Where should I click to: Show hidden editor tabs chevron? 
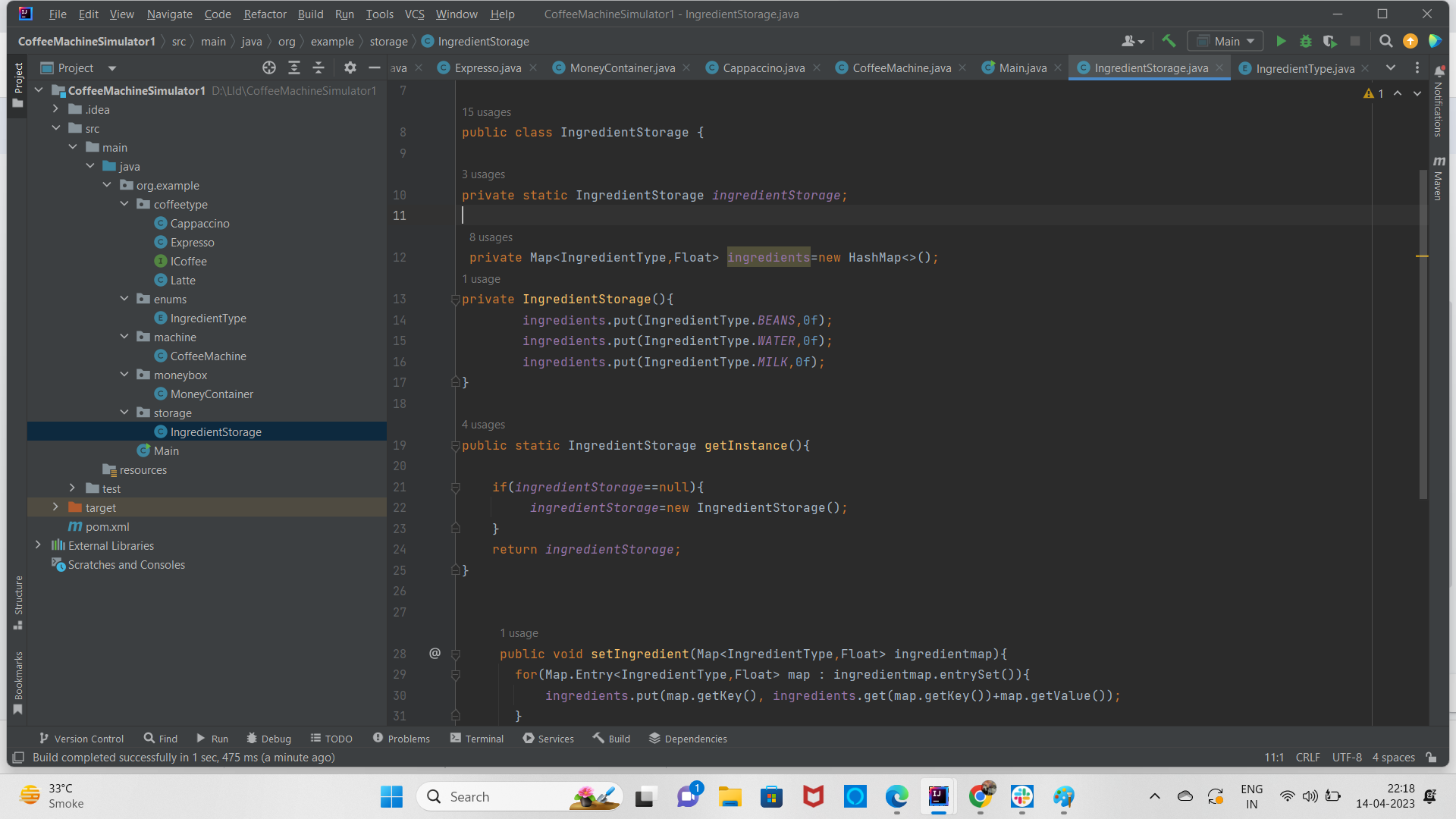1391,68
